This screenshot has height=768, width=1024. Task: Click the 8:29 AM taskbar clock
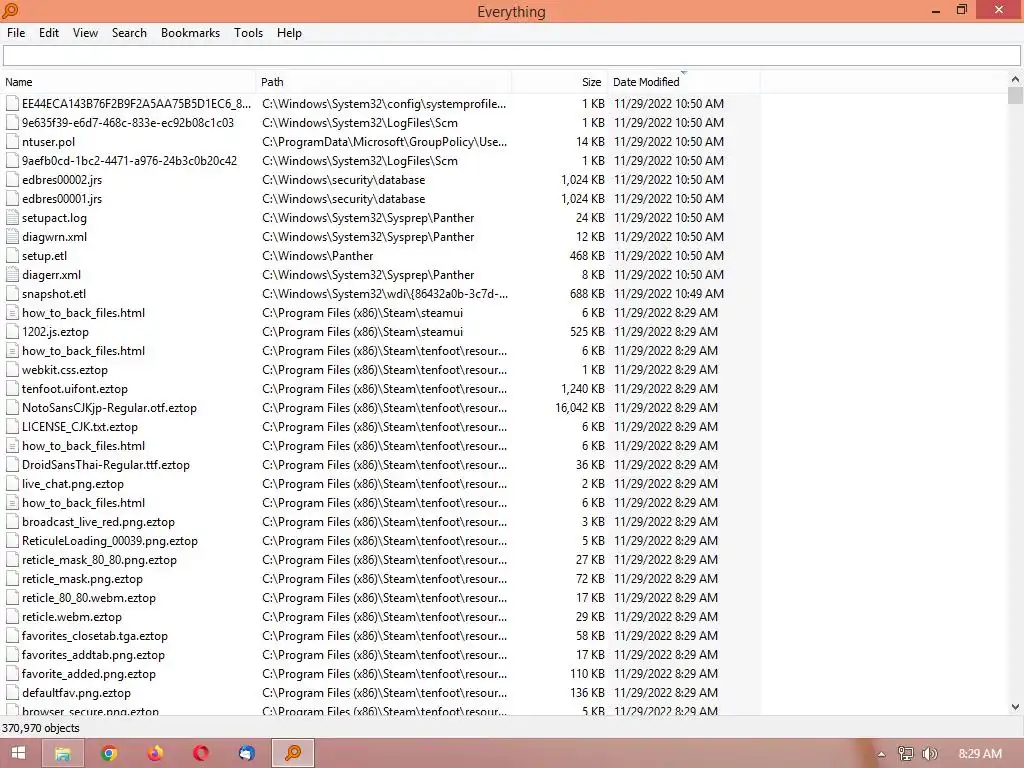point(980,754)
